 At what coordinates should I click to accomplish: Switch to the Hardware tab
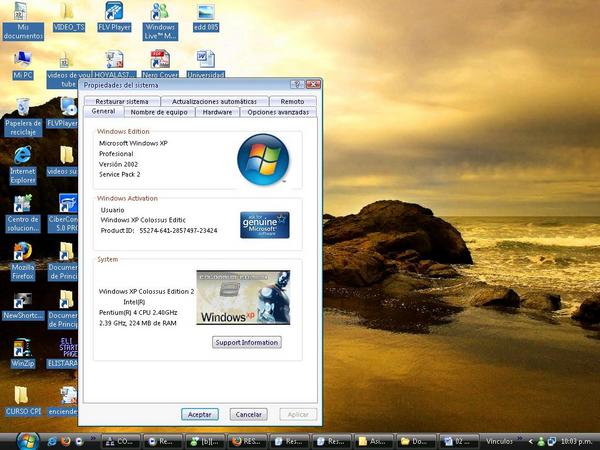[x=217, y=112]
